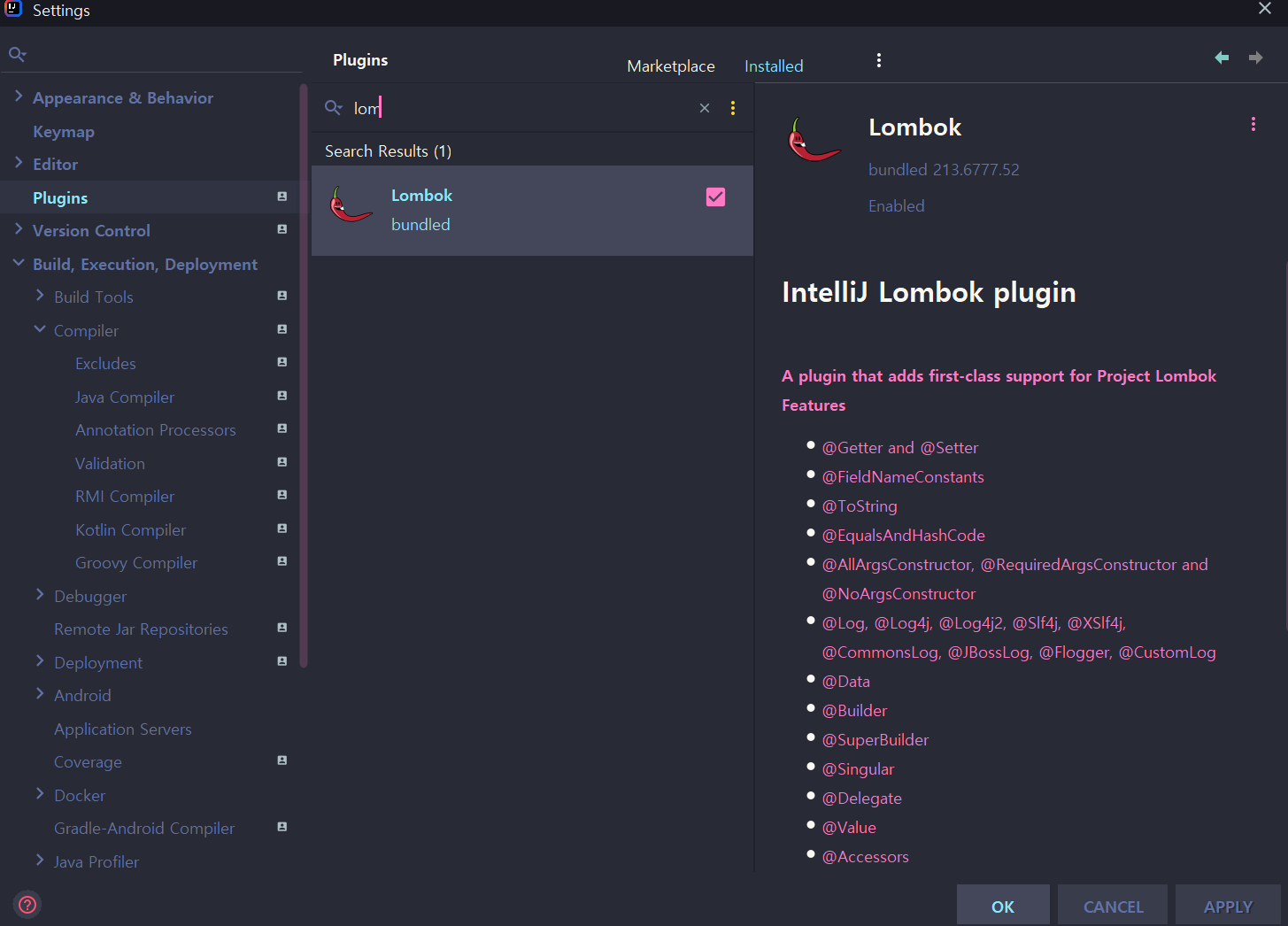Navigate back with the left arrow
This screenshot has height=926, width=1288.
[x=1222, y=58]
